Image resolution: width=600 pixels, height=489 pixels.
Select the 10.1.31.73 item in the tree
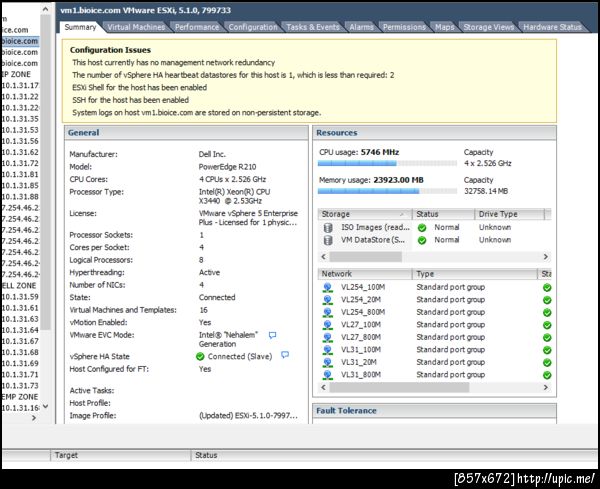(x=20, y=386)
